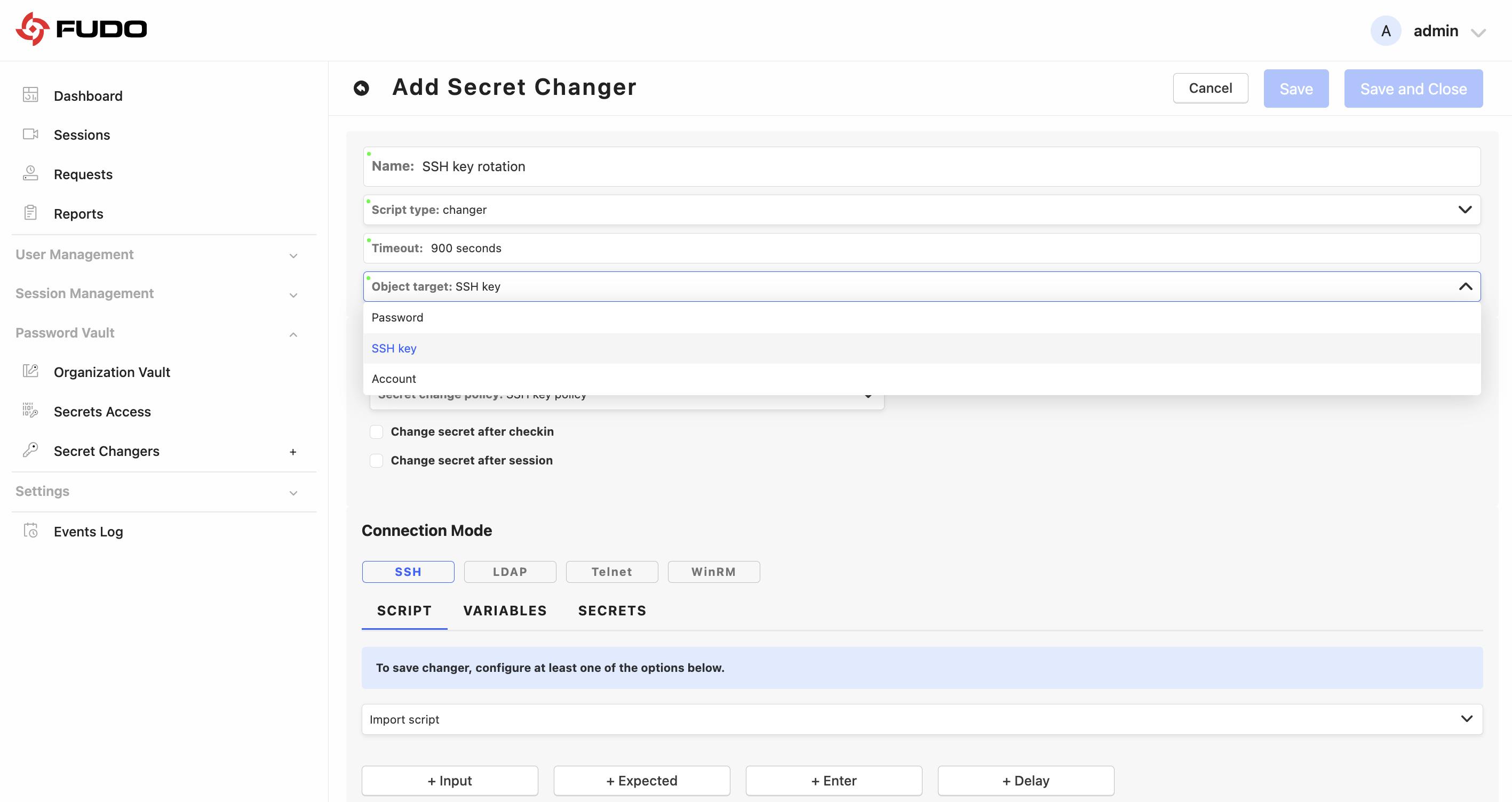Click the Cancel button

(1211, 88)
